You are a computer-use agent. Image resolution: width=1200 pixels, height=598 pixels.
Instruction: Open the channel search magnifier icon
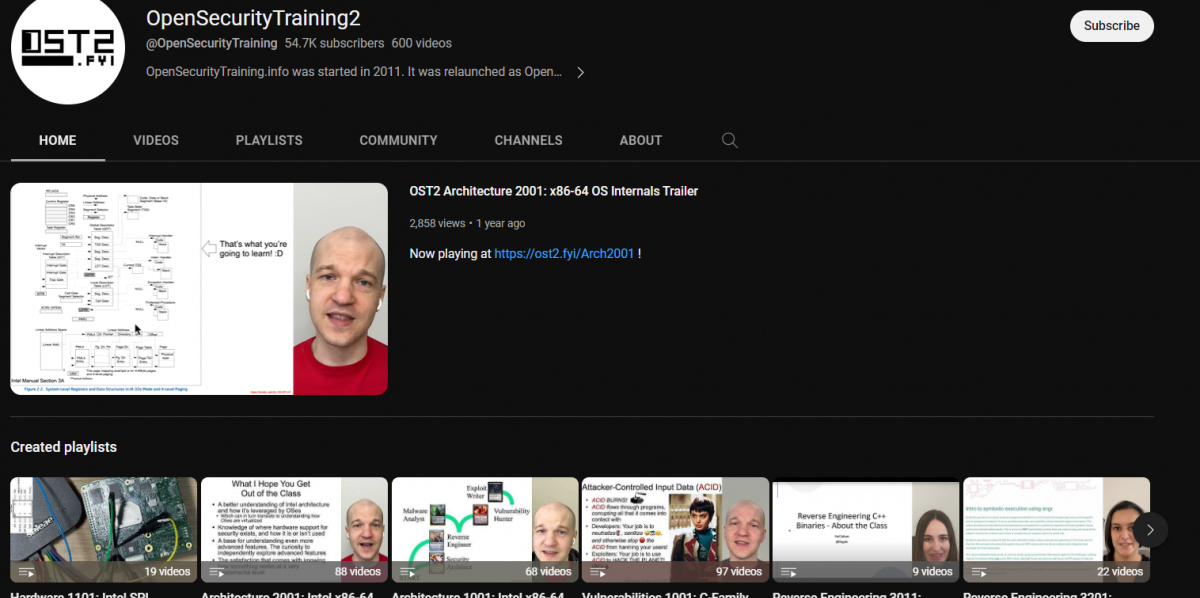(x=730, y=140)
